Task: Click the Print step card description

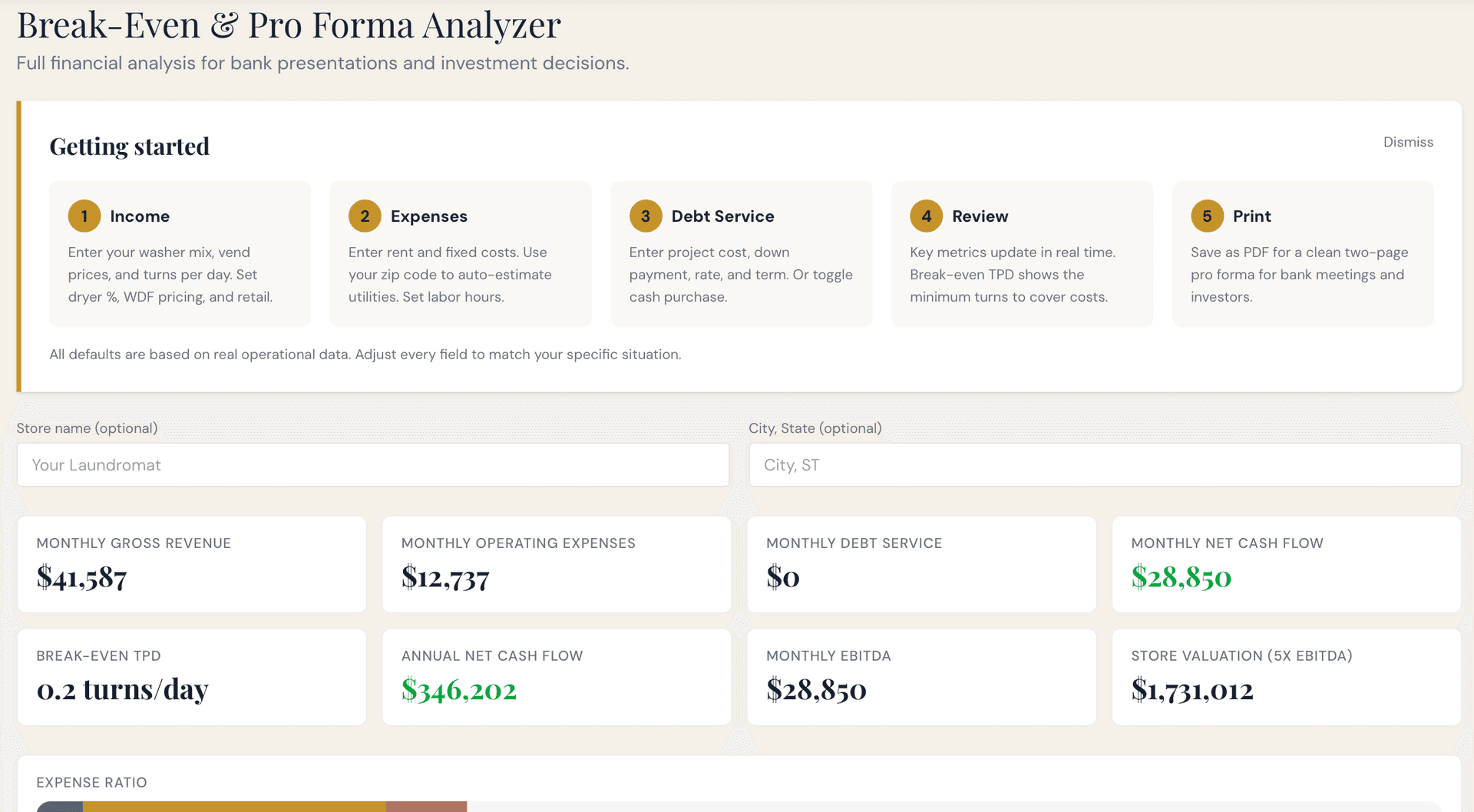Action: (1299, 274)
